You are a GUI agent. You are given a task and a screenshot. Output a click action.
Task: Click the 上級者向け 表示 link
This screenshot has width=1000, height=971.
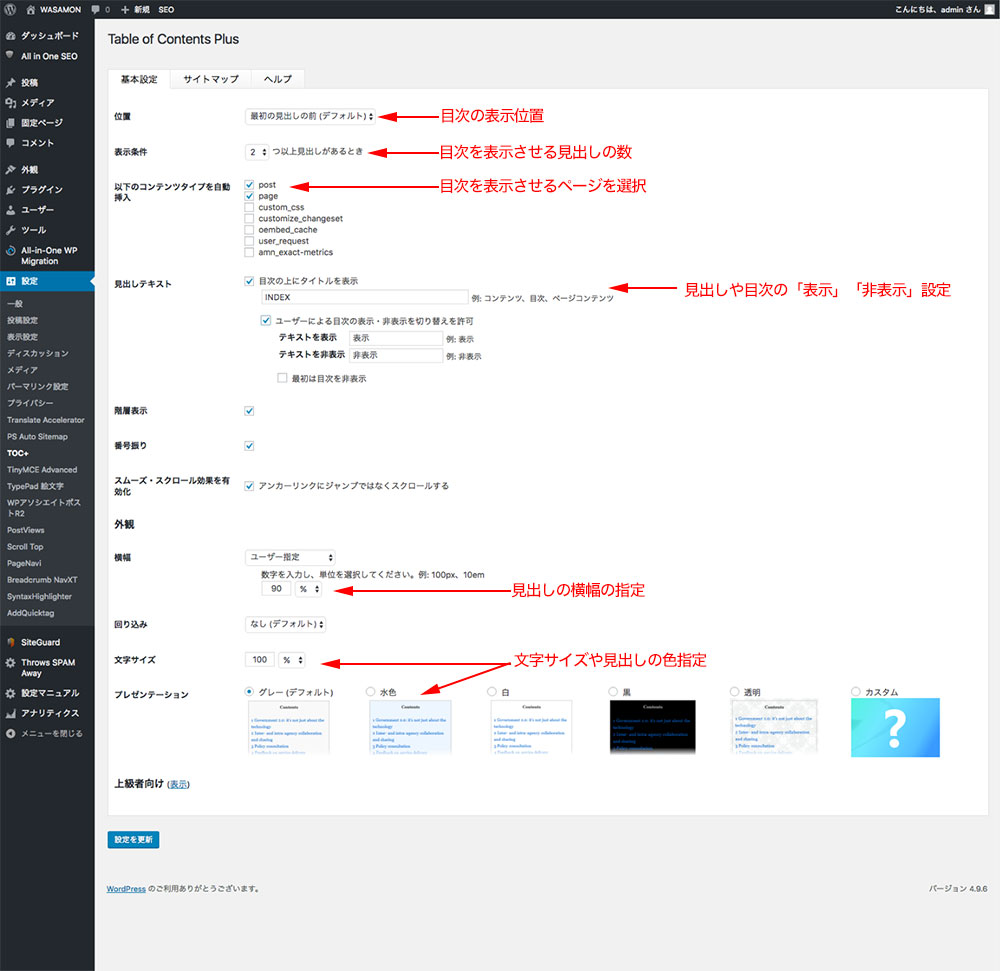click(179, 784)
